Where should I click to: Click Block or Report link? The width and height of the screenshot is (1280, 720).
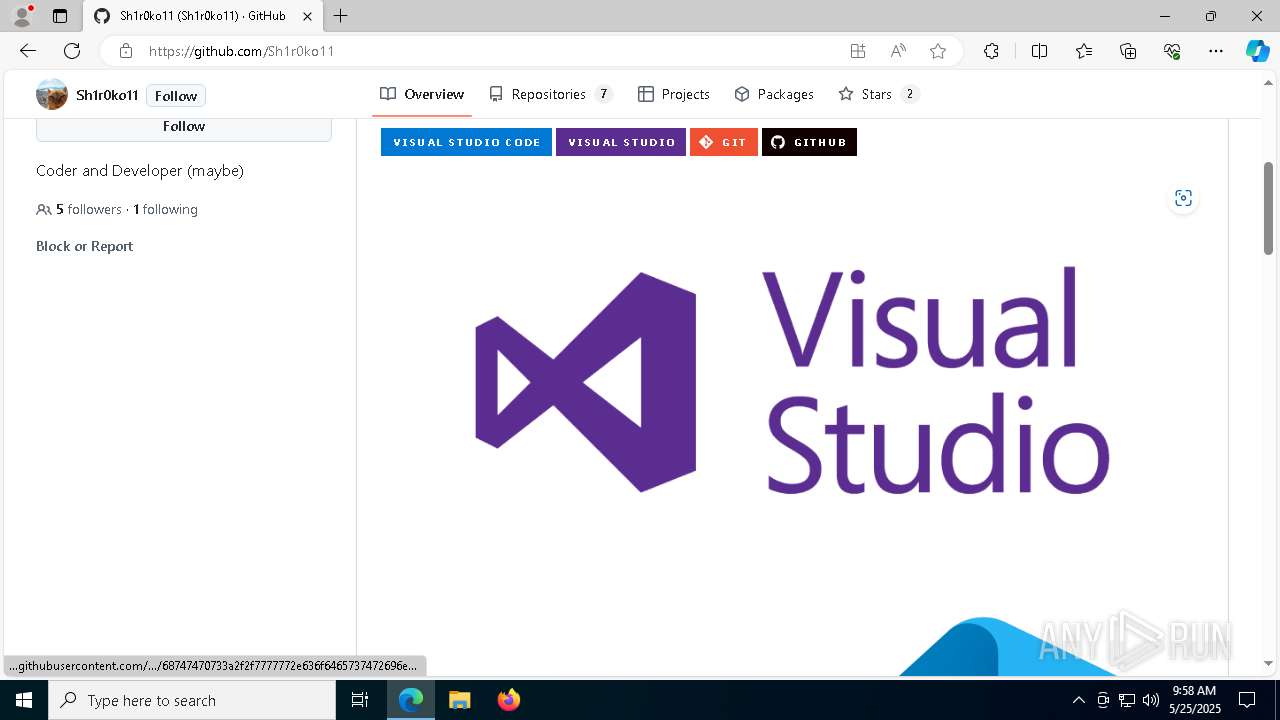pyautogui.click(x=84, y=246)
